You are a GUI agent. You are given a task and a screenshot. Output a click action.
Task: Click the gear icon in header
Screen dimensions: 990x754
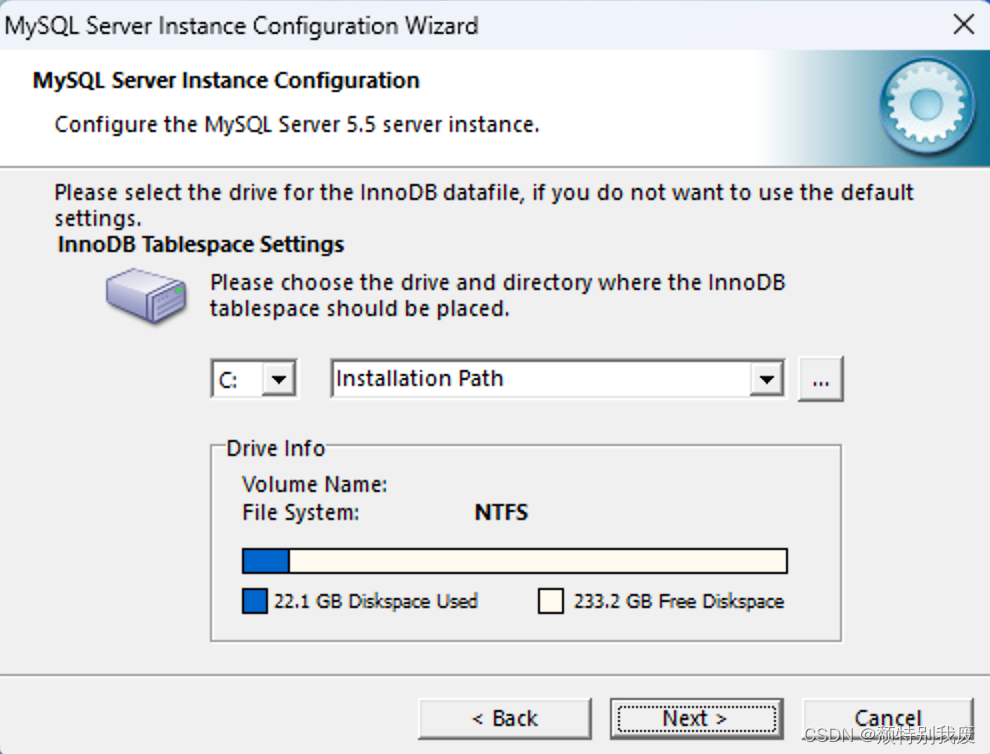[x=926, y=105]
